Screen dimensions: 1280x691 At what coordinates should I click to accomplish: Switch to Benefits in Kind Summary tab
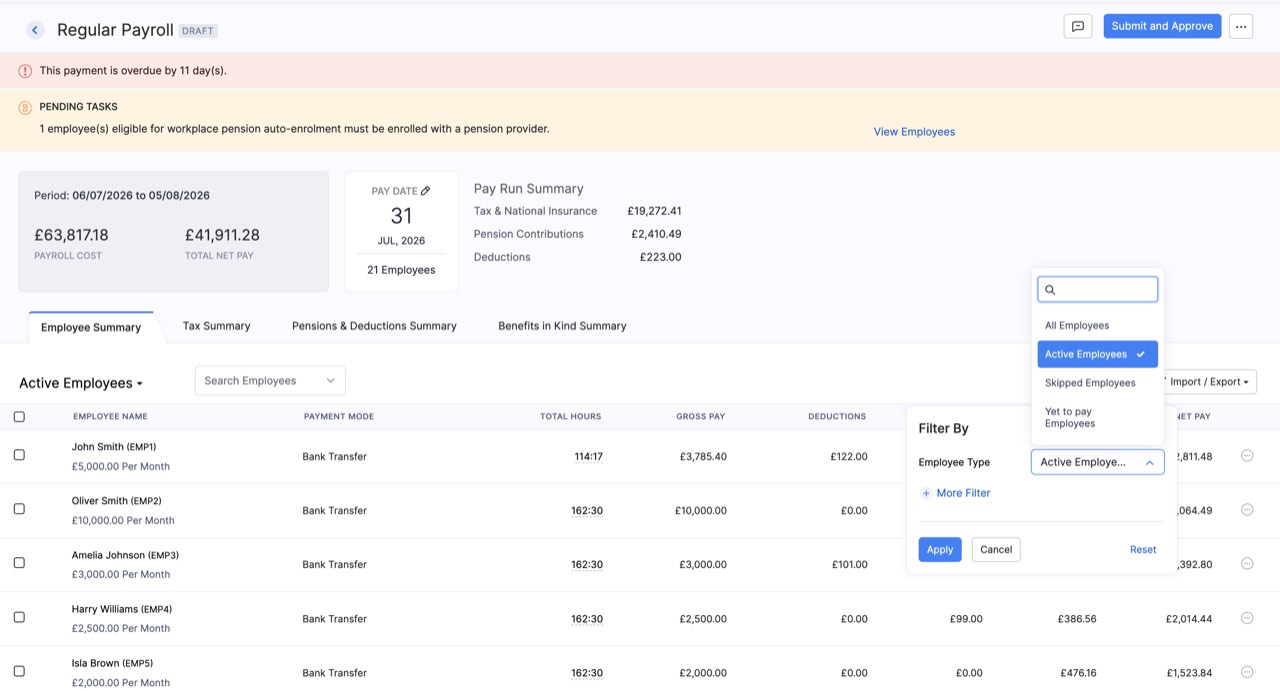coord(562,326)
